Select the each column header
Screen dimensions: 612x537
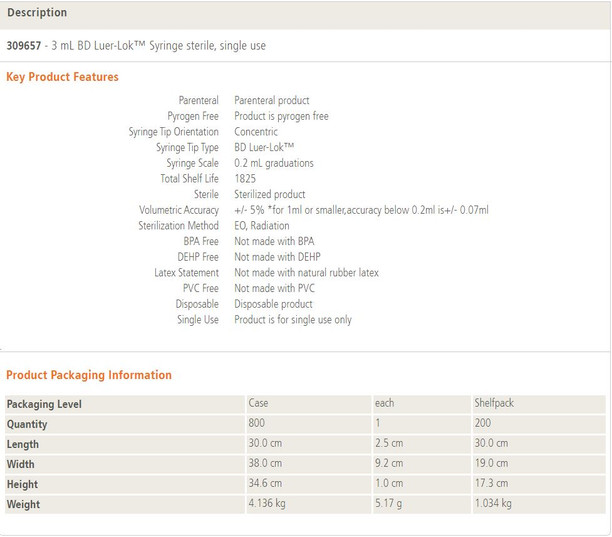tap(384, 404)
